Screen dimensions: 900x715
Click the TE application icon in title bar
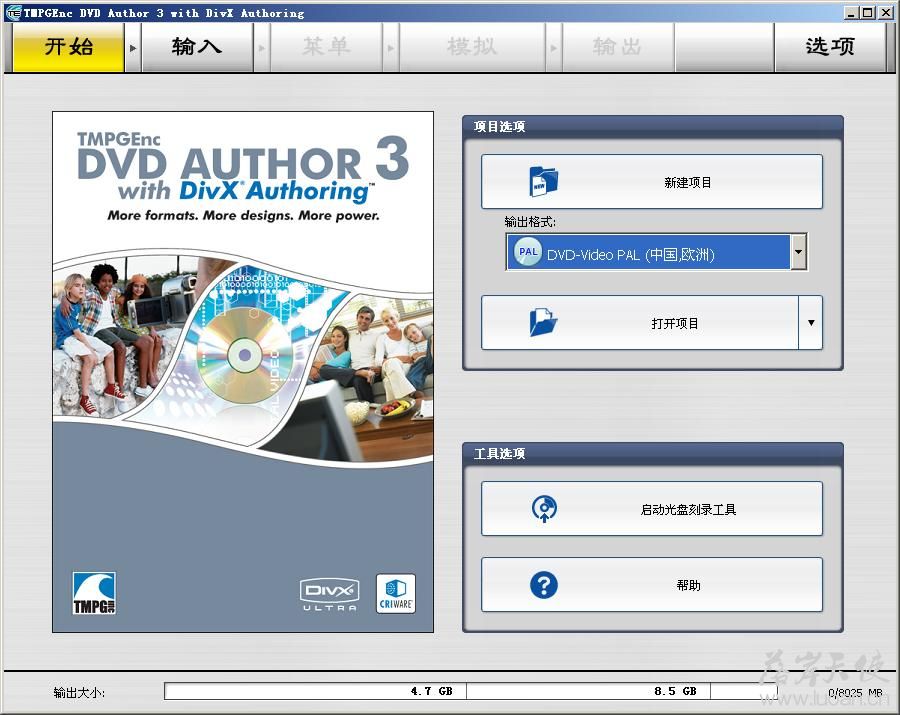click(14, 13)
